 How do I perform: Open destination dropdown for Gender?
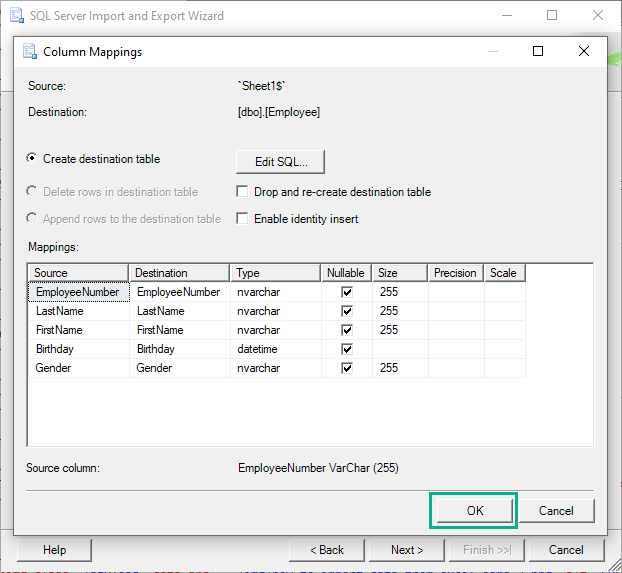(x=180, y=368)
